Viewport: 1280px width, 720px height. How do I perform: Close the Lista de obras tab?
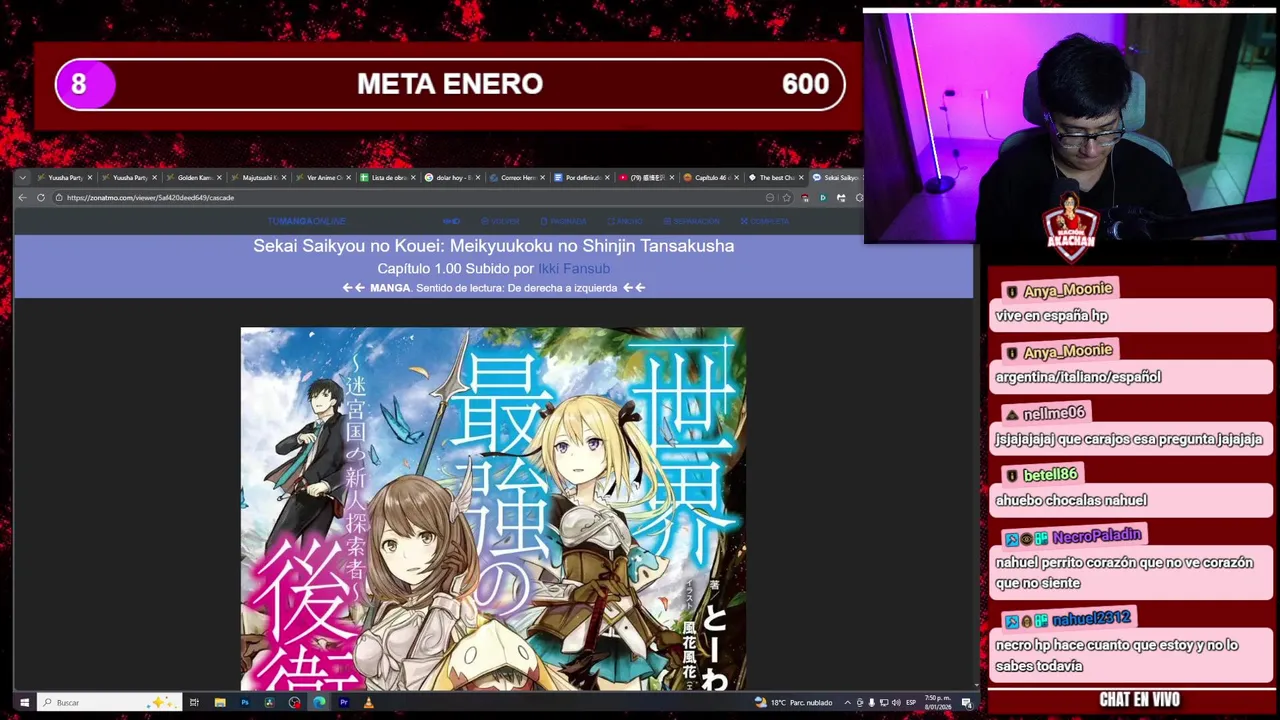(x=412, y=178)
